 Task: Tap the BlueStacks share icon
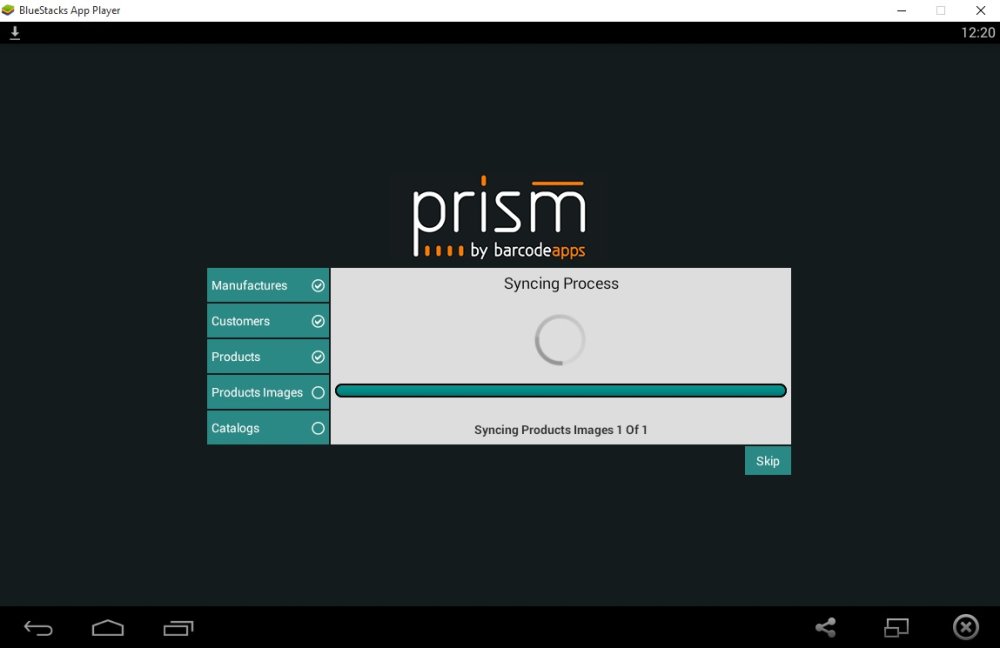825,627
